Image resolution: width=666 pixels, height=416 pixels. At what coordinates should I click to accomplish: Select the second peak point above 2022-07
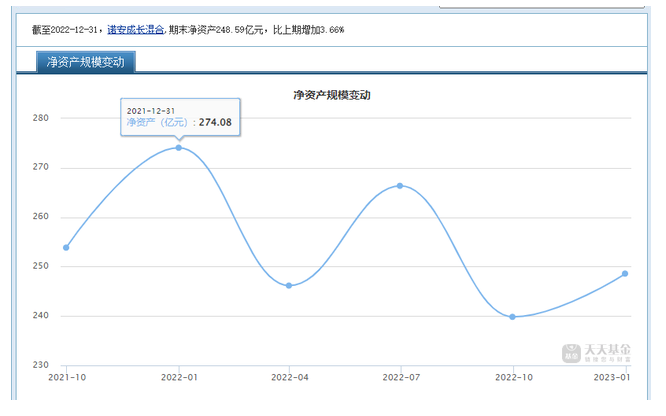point(400,186)
